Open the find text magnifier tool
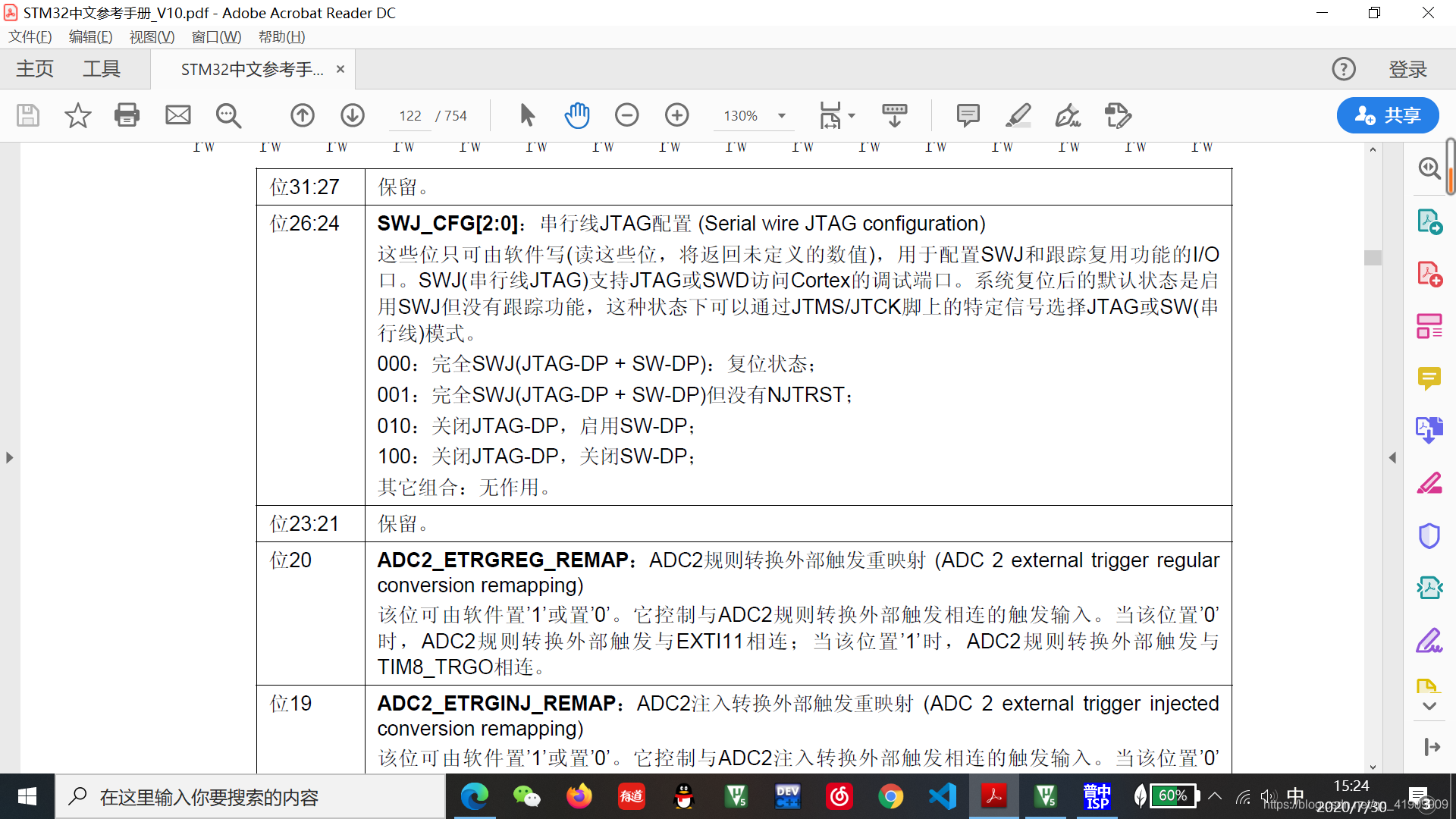The image size is (1456, 819). pos(228,115)
